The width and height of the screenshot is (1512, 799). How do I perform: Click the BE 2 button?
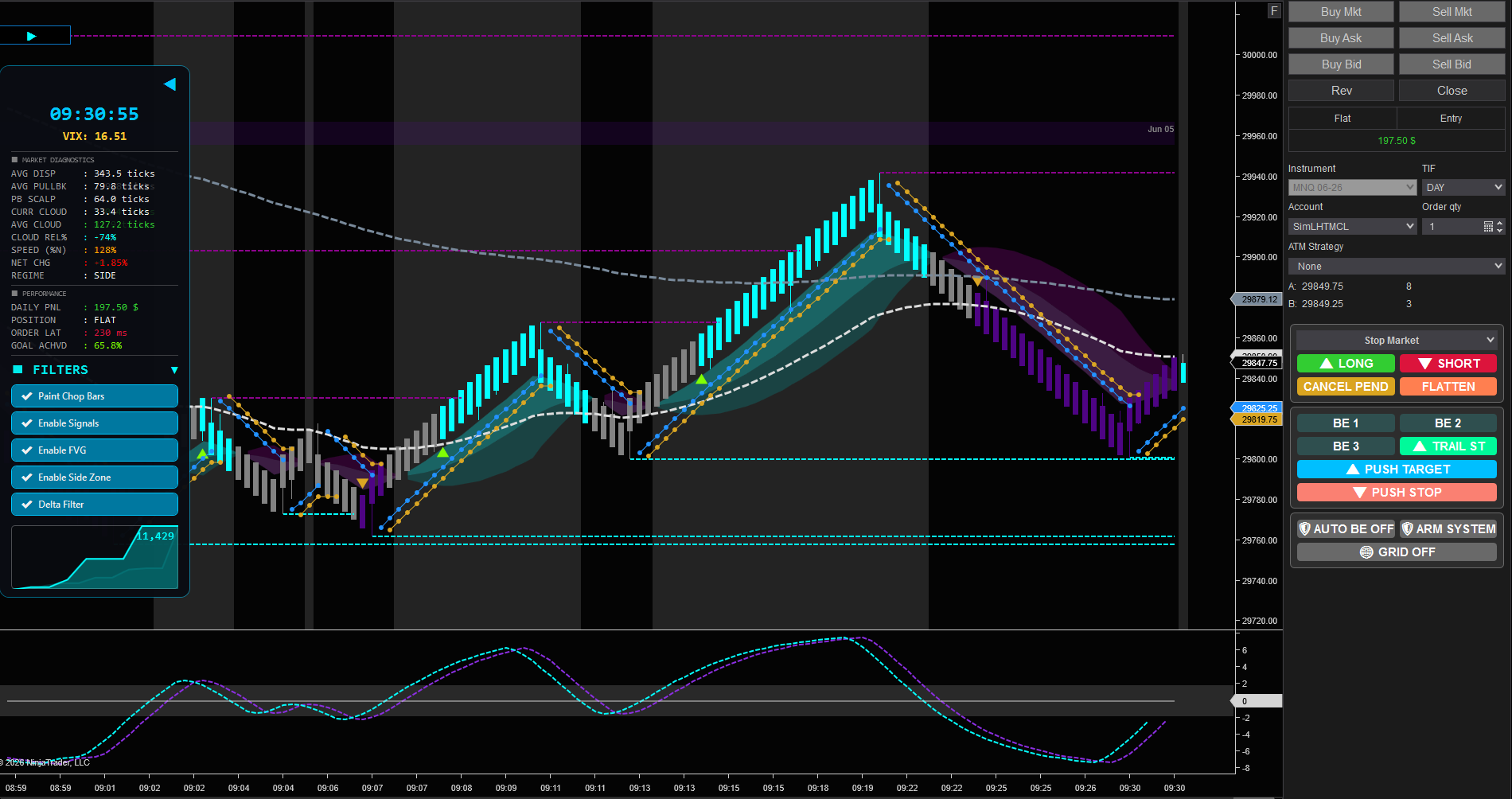[1448, 423]
